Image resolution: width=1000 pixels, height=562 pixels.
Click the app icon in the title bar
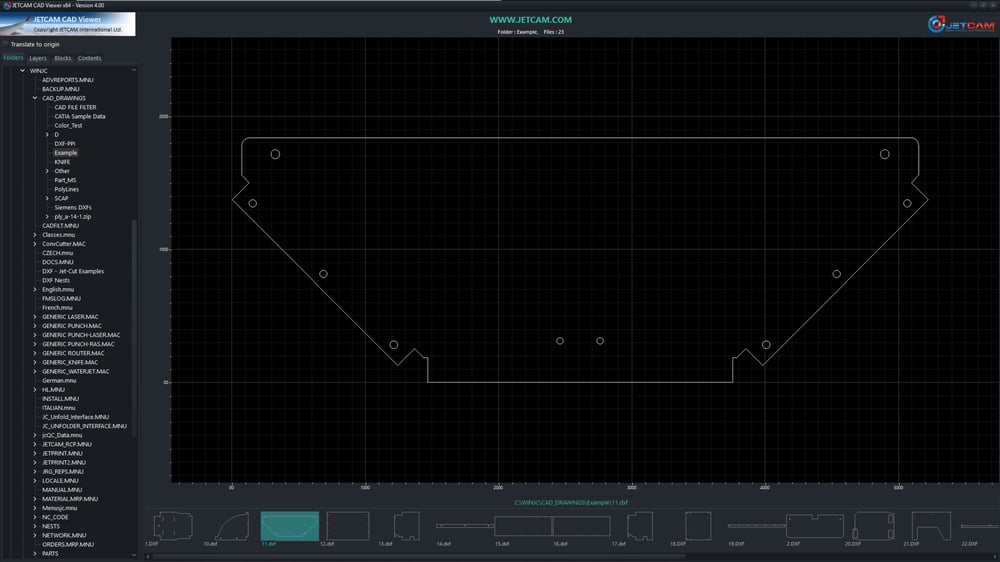[6, 4]
